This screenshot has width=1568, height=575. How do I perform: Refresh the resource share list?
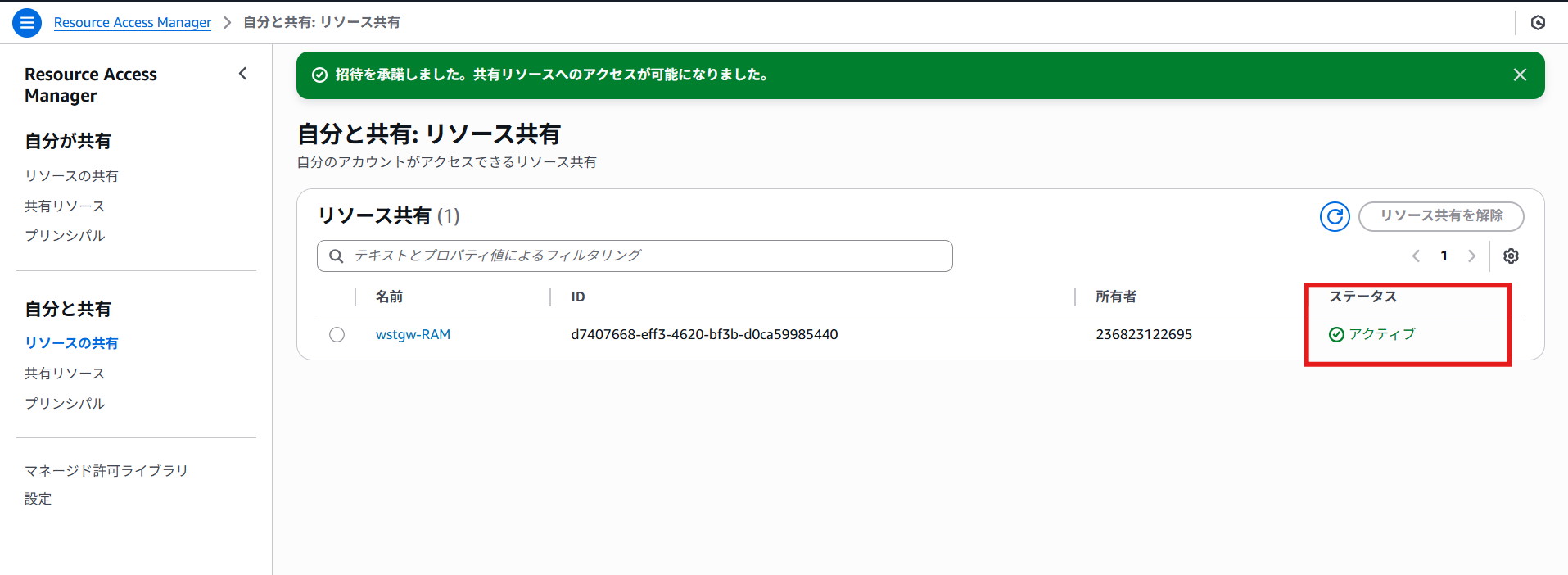click(x=1335, y=216)
